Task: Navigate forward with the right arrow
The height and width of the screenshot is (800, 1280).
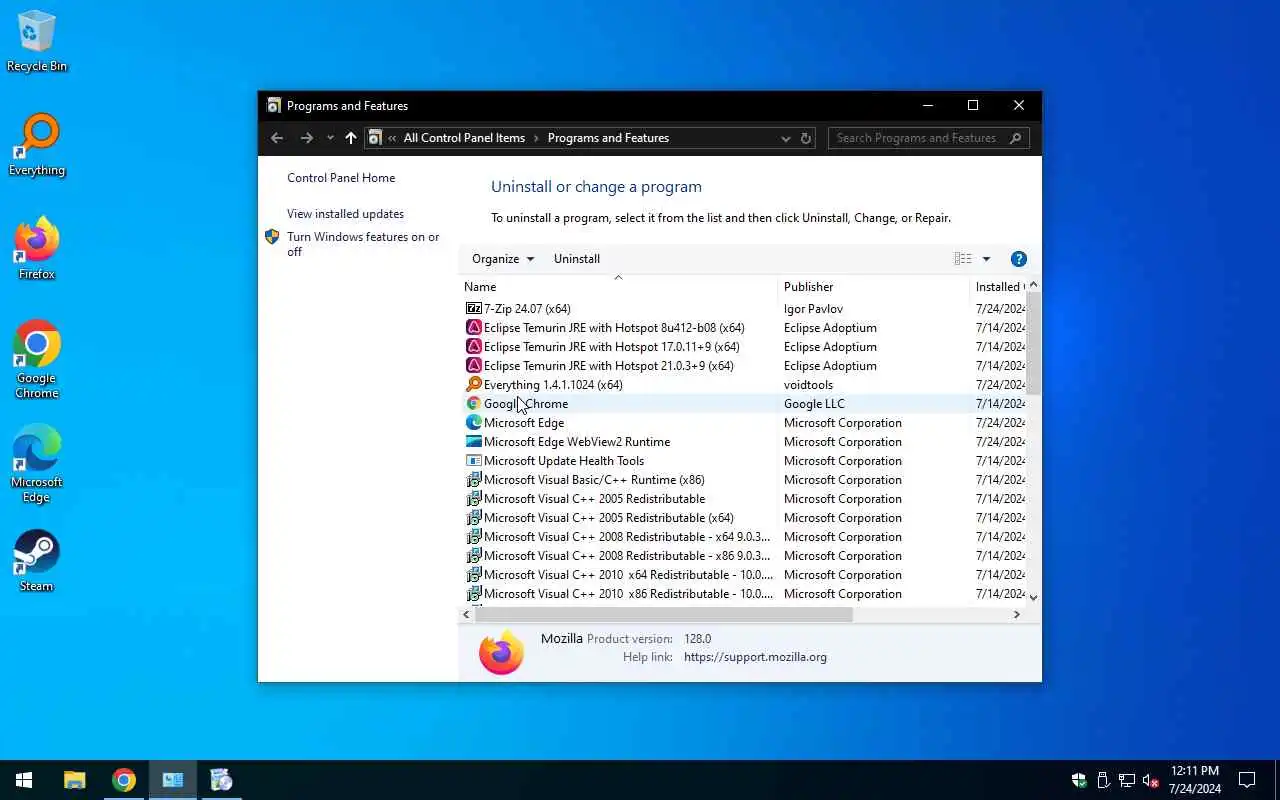Action: (x=307, y=138)
